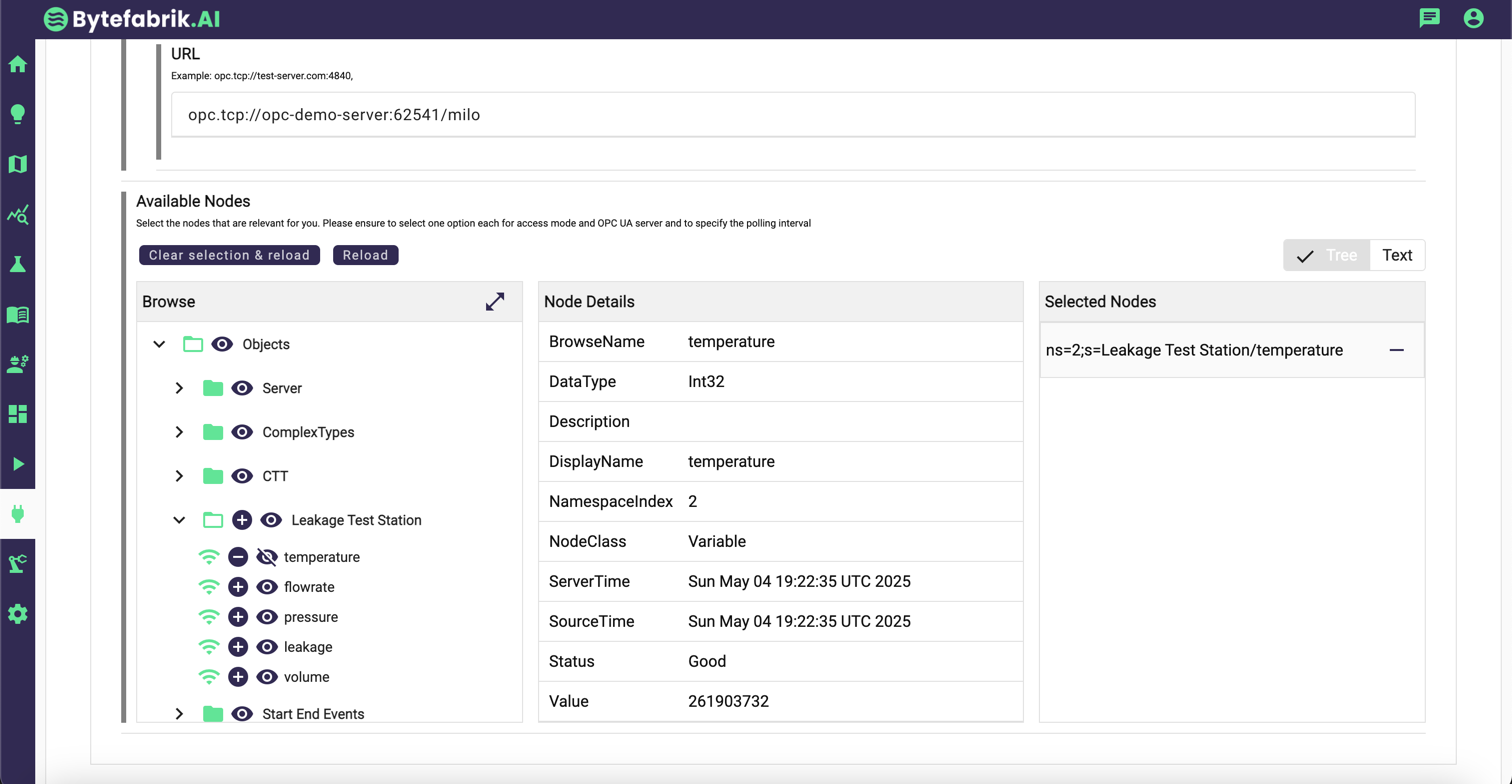Click the home icon in sidebar
Image resolution: width=1512 pixels, height=784 pixels.
coord(17,65)
